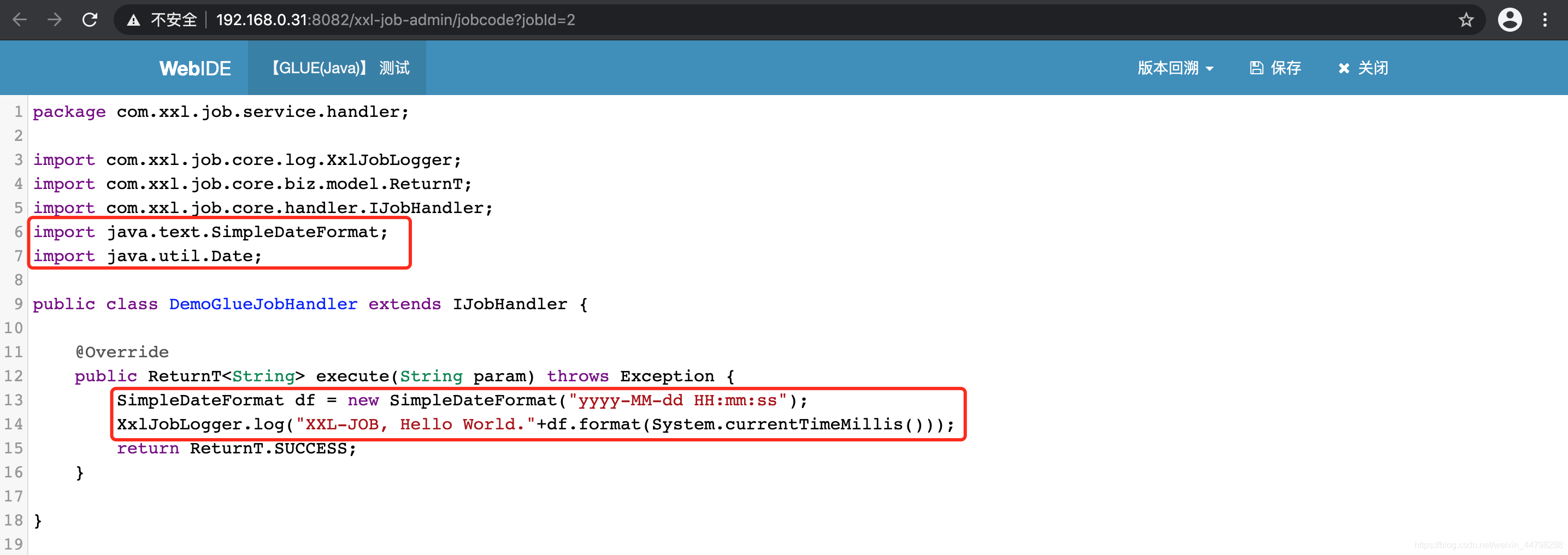The image size is (1568, 555).
Task: Click the DemoGlueJobHandler class name
Action: click(263, 304)
